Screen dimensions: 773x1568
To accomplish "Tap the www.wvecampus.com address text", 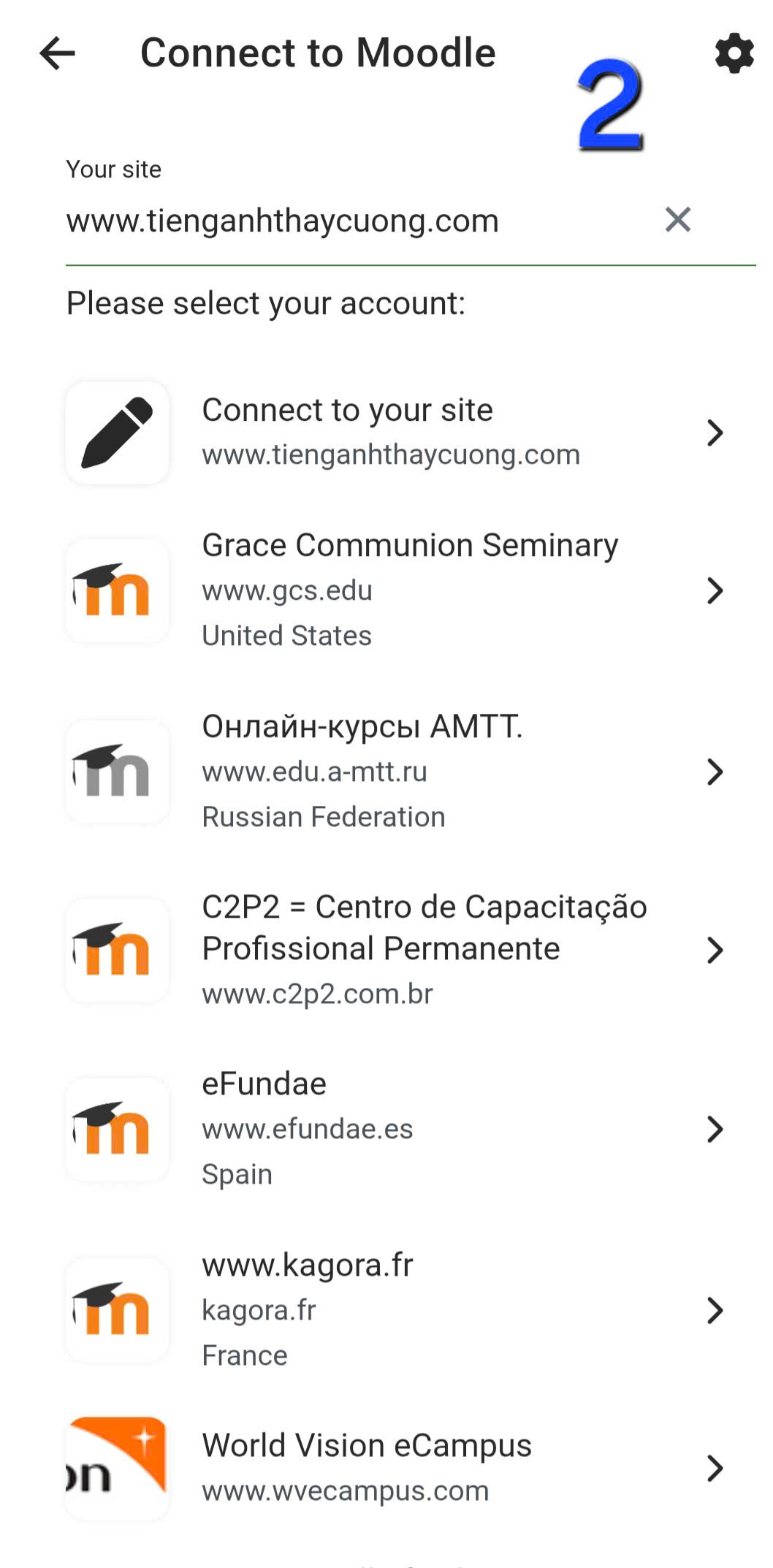I will 345,1491.
